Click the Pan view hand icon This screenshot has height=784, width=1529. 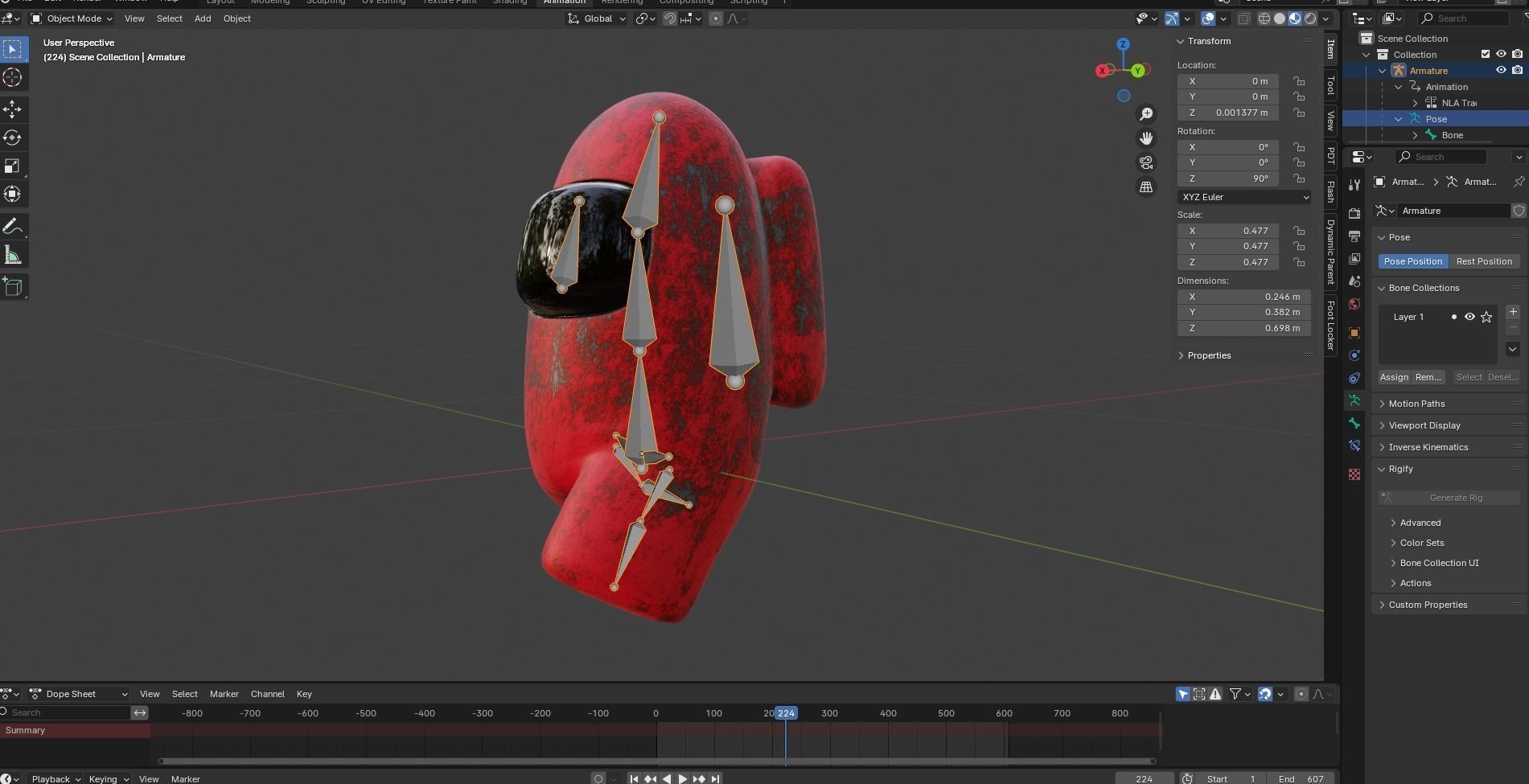pos(1146,138)
